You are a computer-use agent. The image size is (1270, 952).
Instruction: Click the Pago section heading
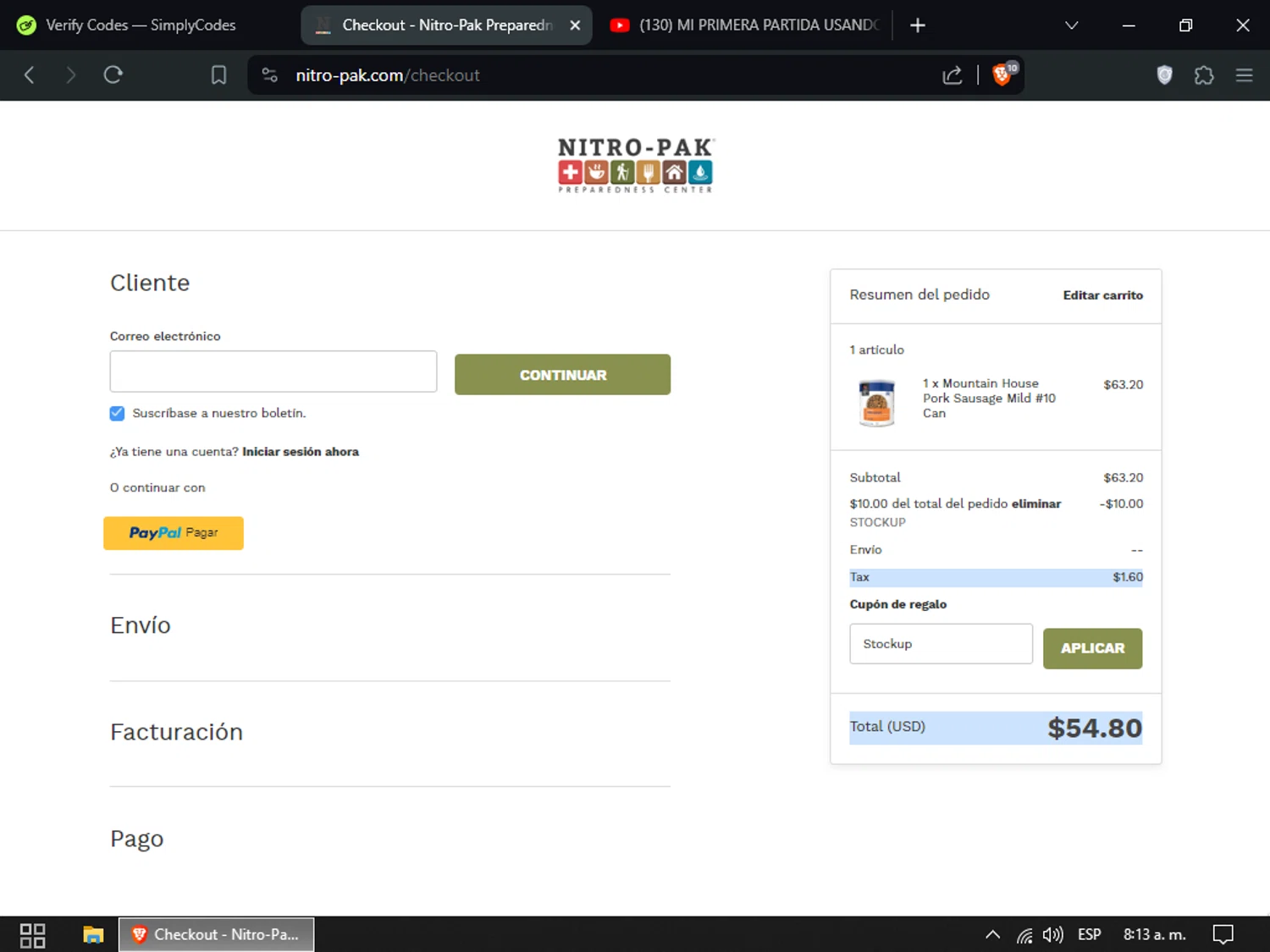pos(136,839)
